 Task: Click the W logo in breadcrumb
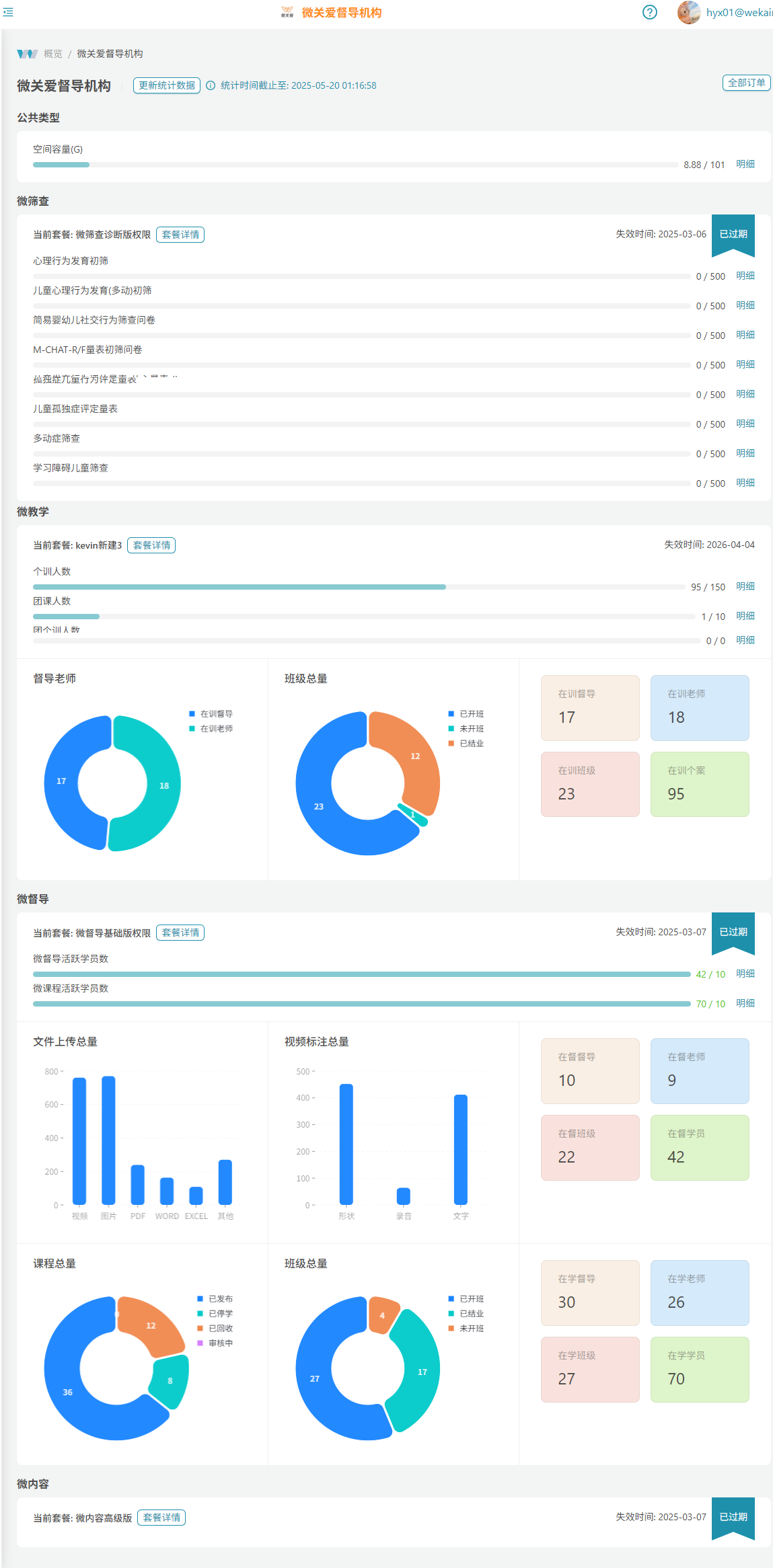[x=27, y=54]
